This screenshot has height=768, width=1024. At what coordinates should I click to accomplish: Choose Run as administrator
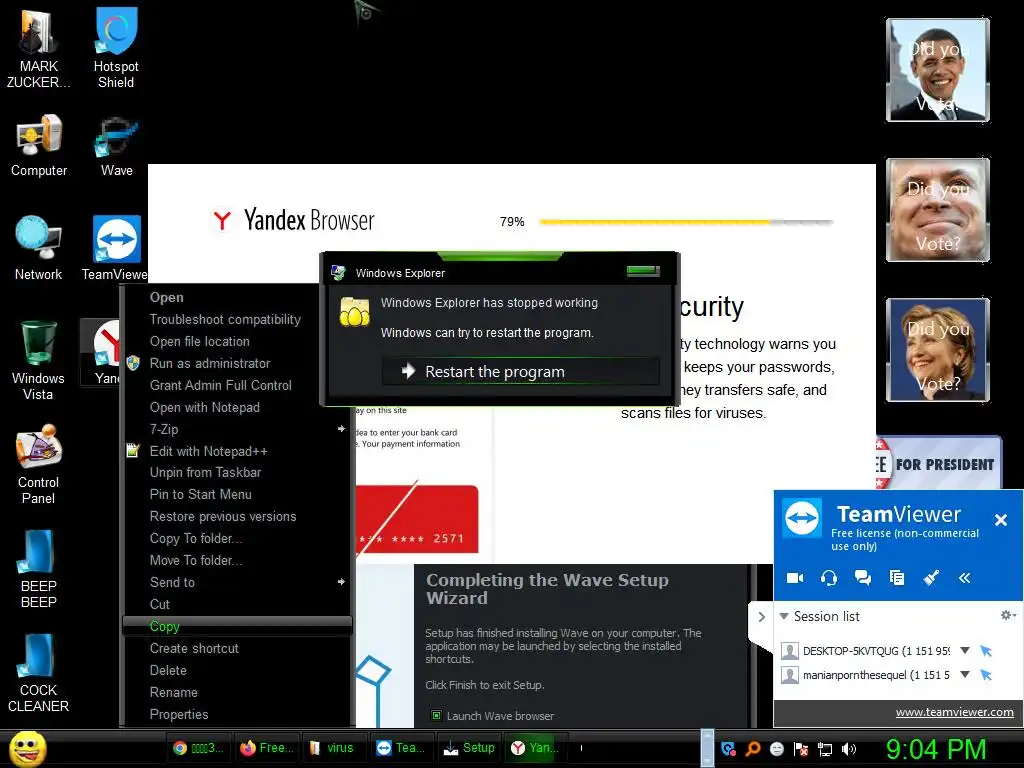click(x=238, y=363)
